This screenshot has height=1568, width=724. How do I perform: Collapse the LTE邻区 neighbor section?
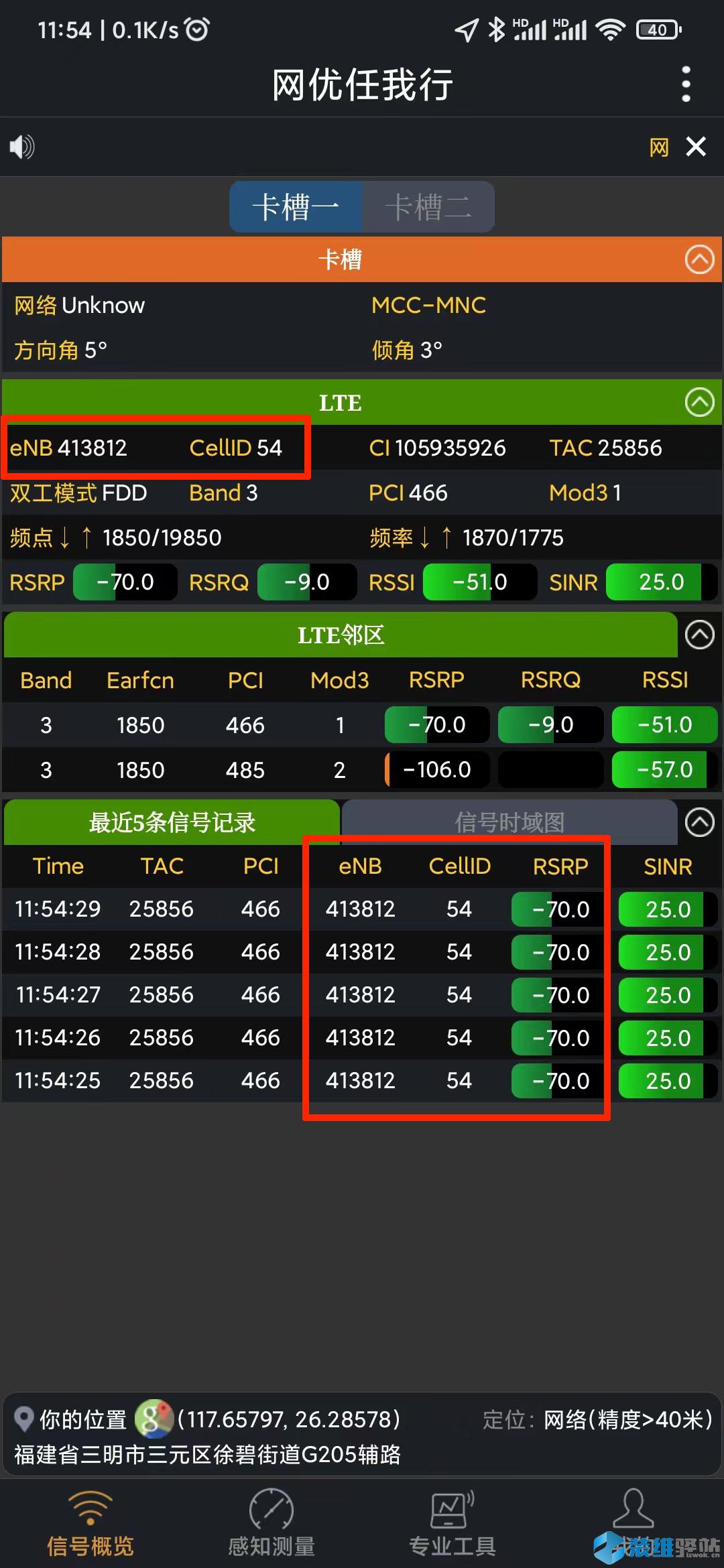pos(699,635)
